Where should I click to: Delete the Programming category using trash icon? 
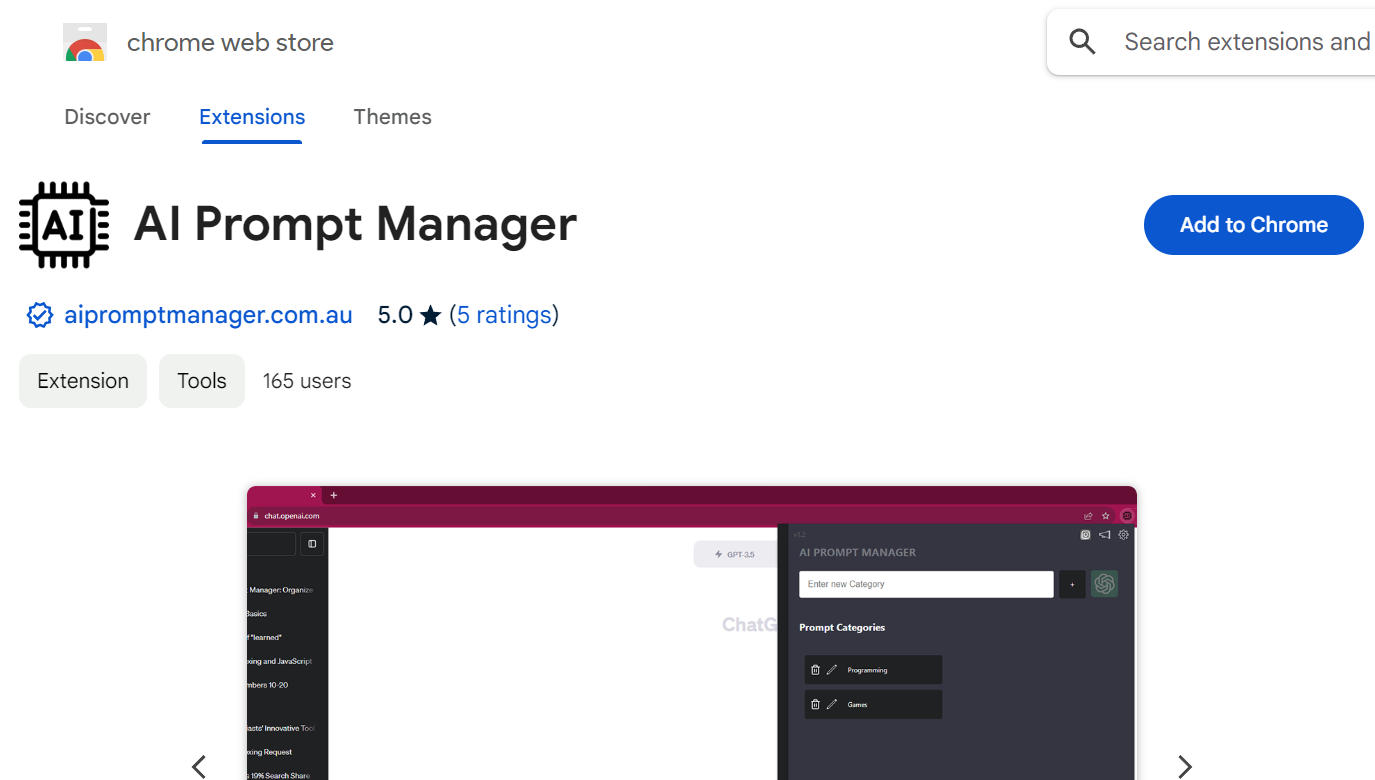coord(815,668)
